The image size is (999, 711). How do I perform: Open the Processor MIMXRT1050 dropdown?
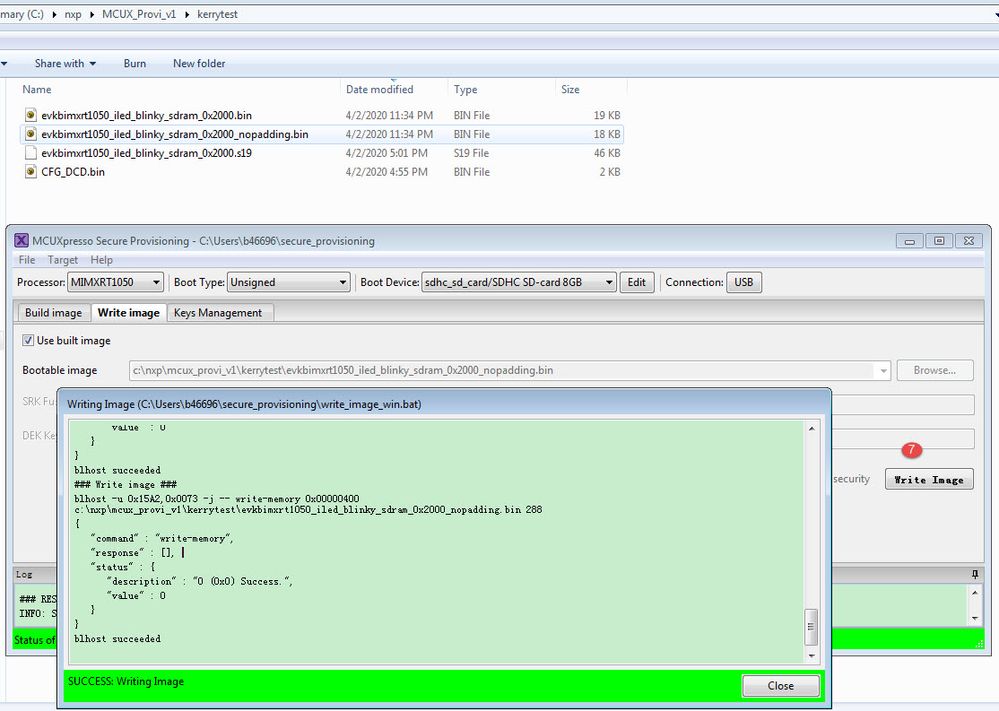point(115,282)
